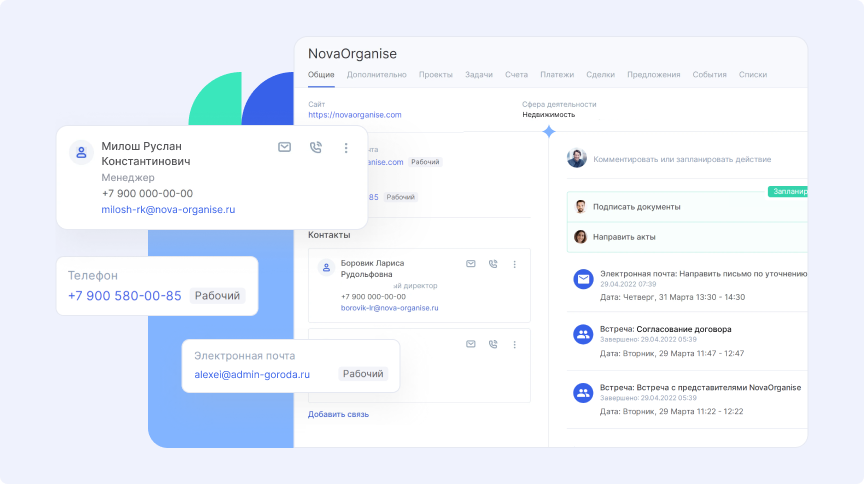This screenshot has width=864, height=484.
Task: Click the phone number +7 900 580-00-85
Action: click(x=125, y=296)
